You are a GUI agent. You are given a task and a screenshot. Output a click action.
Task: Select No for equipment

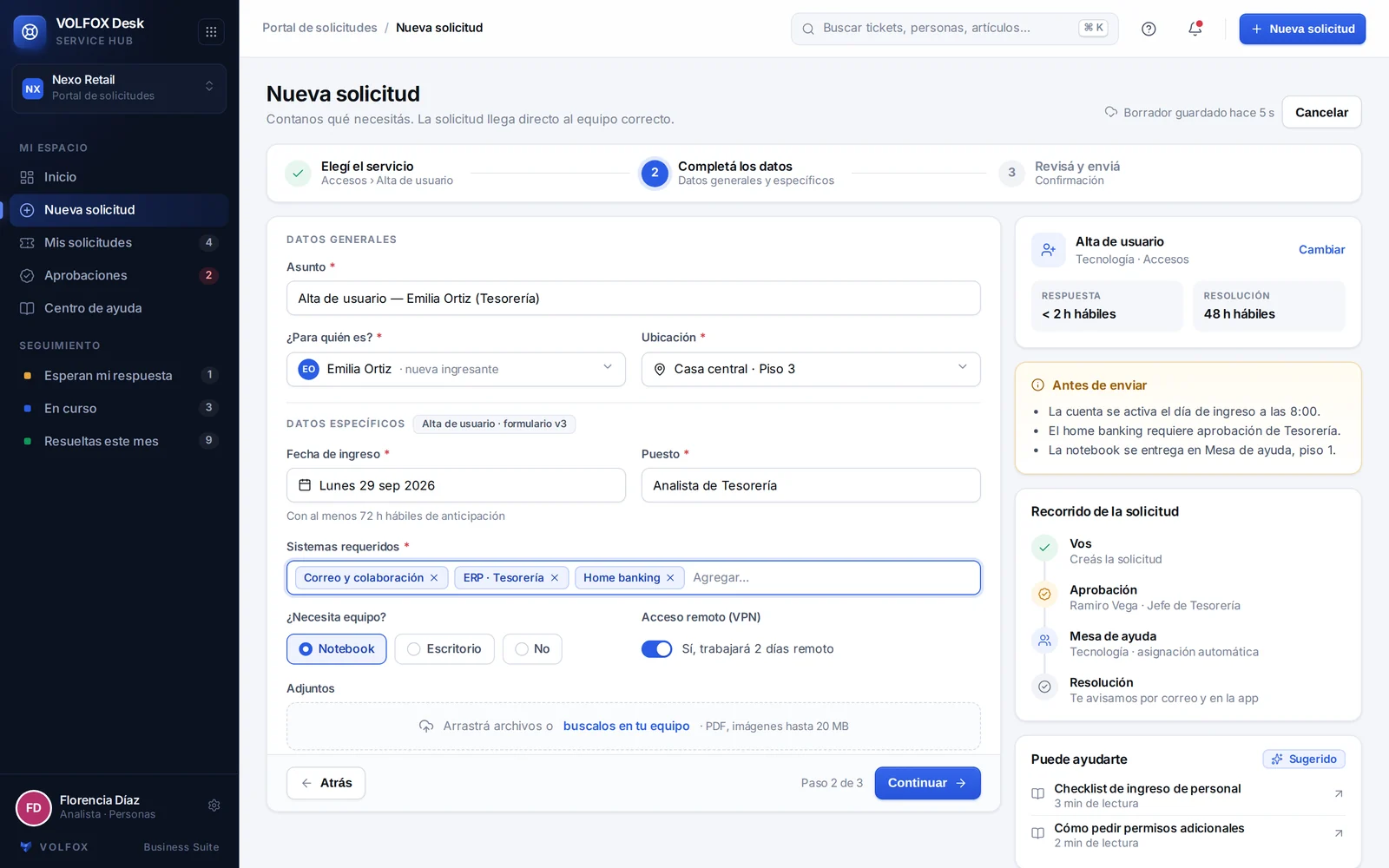(532, 649)
